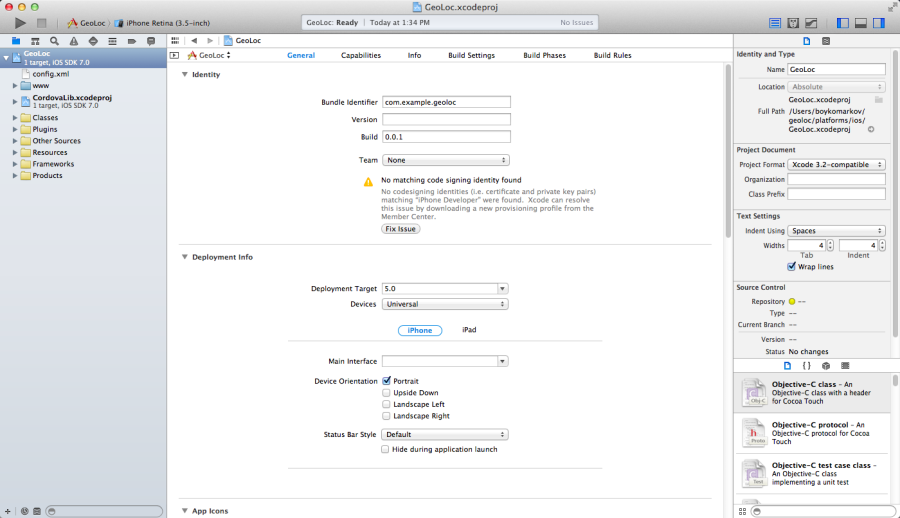Toggle Wrap lines checkbox
900x518 pixels.
click(792, 266)
